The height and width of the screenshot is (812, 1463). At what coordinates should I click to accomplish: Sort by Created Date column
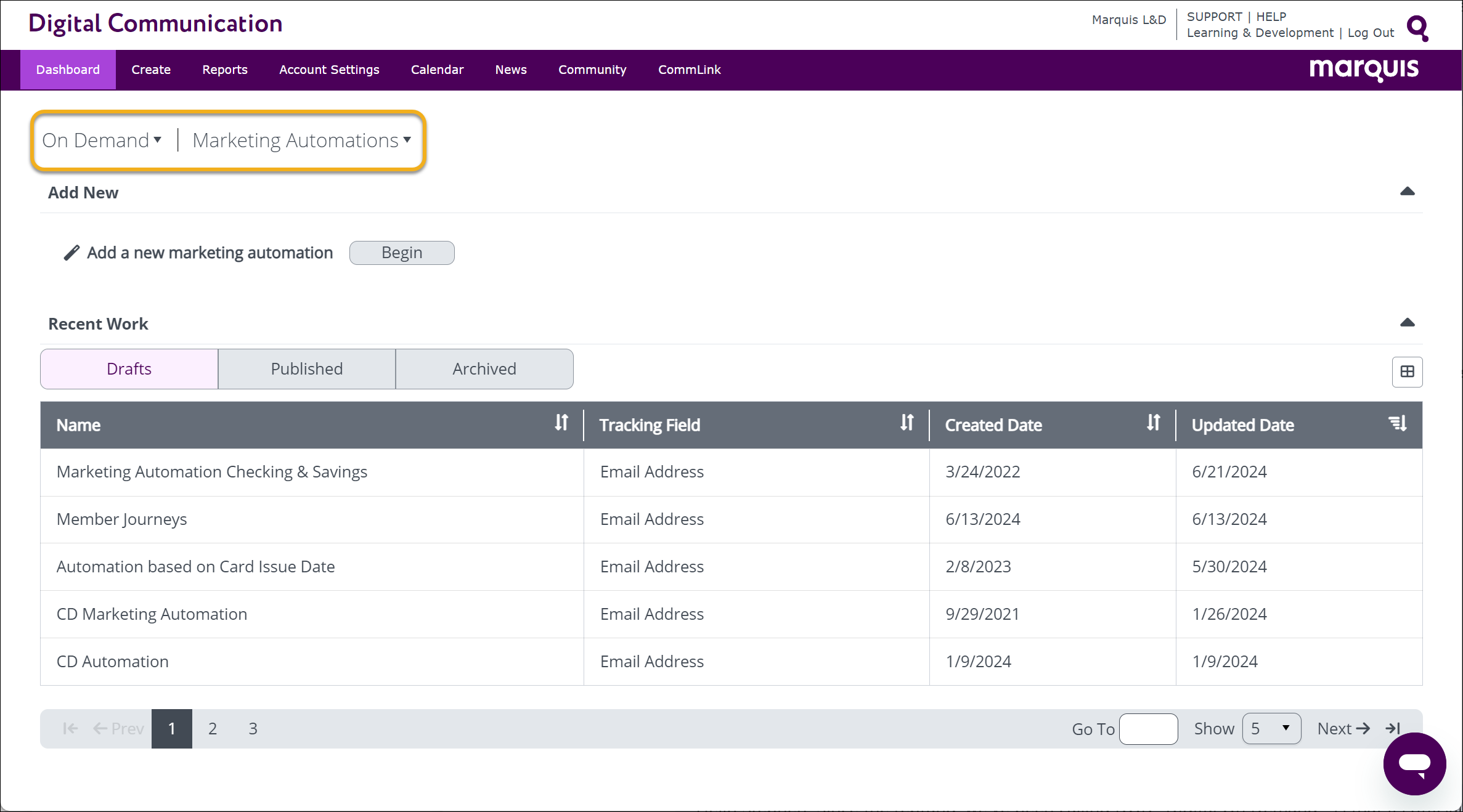(1153, 423)
